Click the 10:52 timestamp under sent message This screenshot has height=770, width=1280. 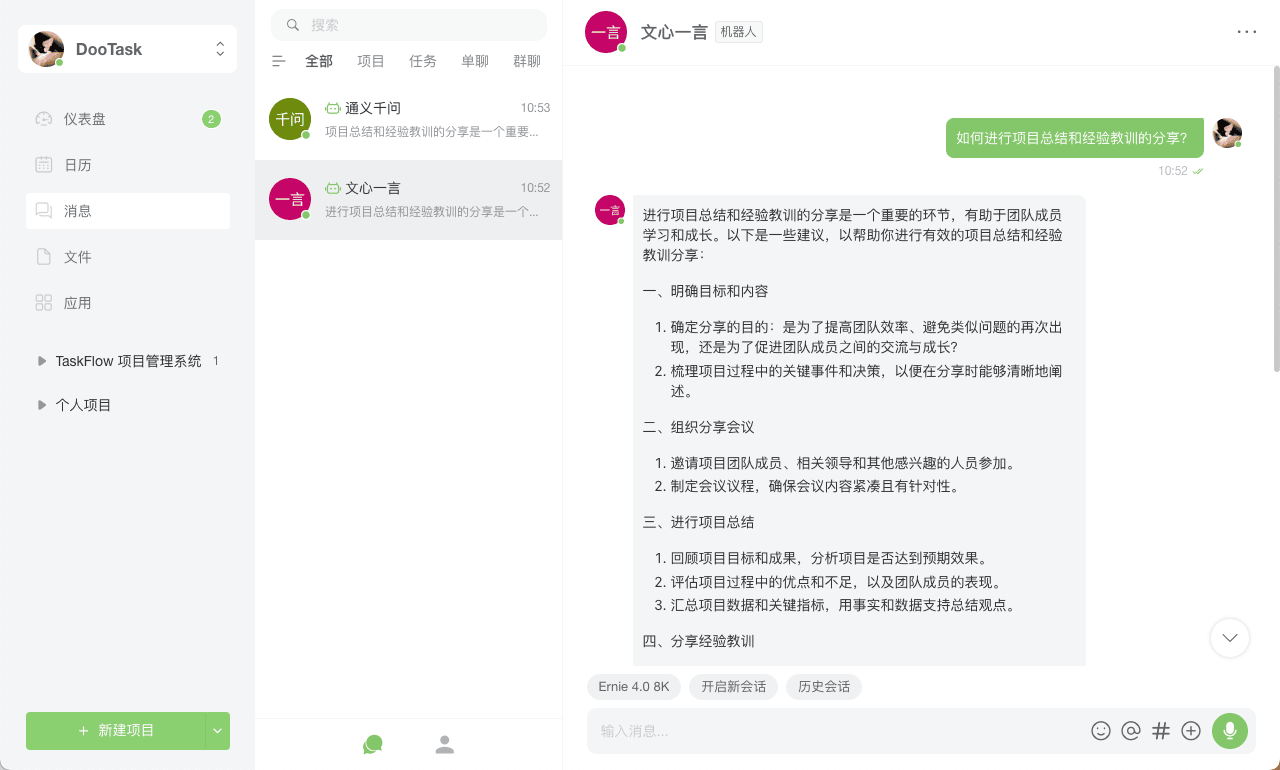click(1173, 171)
